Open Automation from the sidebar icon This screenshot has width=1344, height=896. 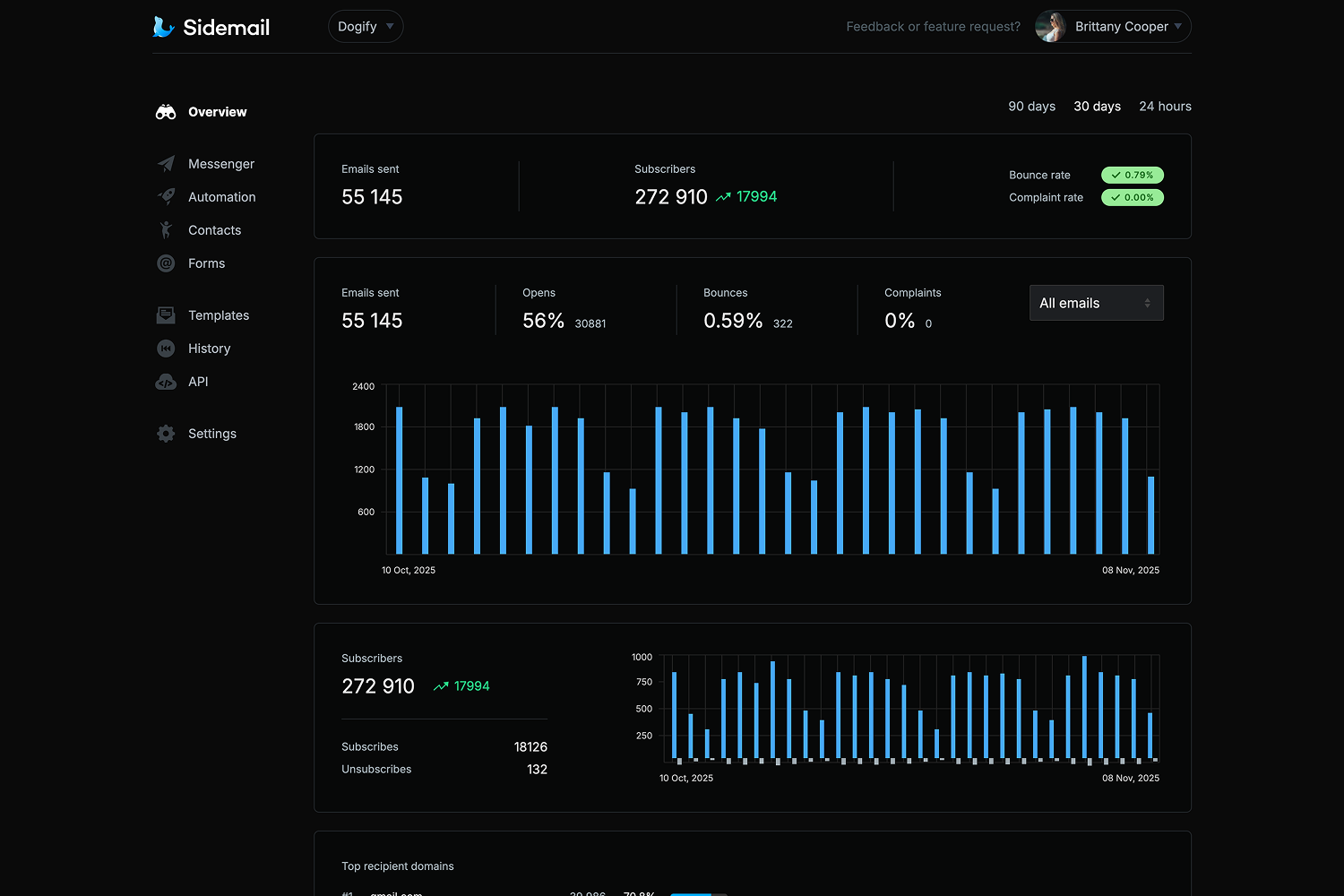tap(166, 196)
